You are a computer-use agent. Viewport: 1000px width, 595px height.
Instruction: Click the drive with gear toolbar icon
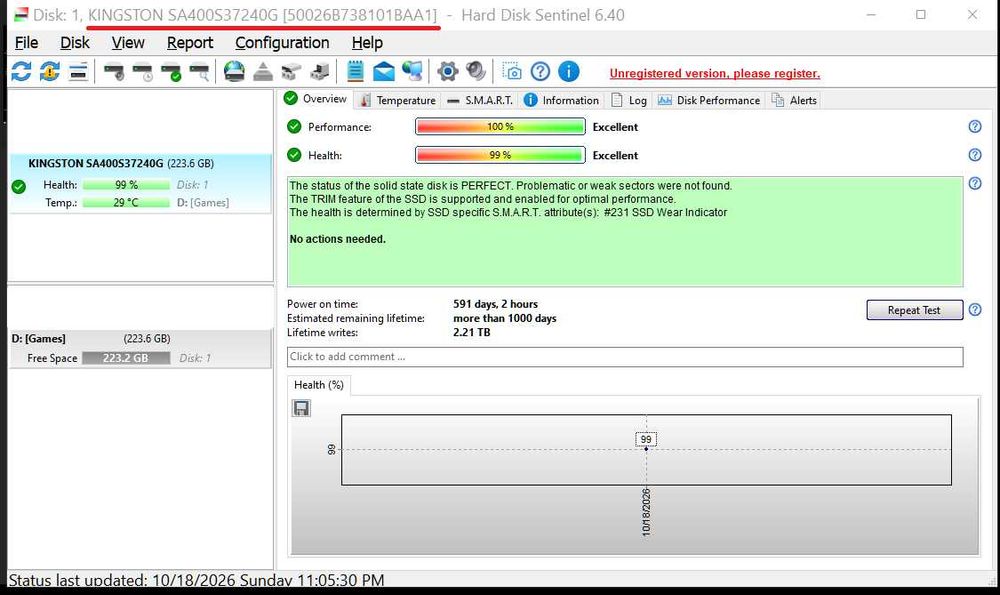[x=114, y=71]
